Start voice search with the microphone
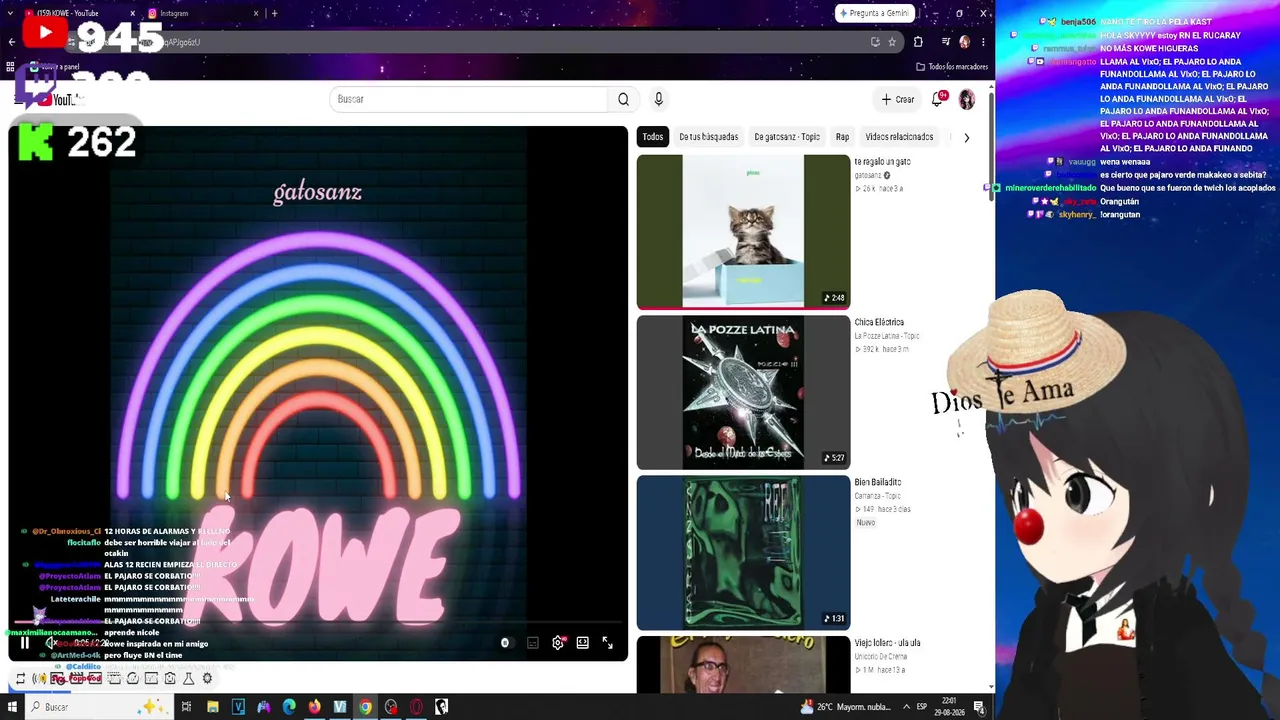This screenshot has width=1280, height=720. point(658,99)
